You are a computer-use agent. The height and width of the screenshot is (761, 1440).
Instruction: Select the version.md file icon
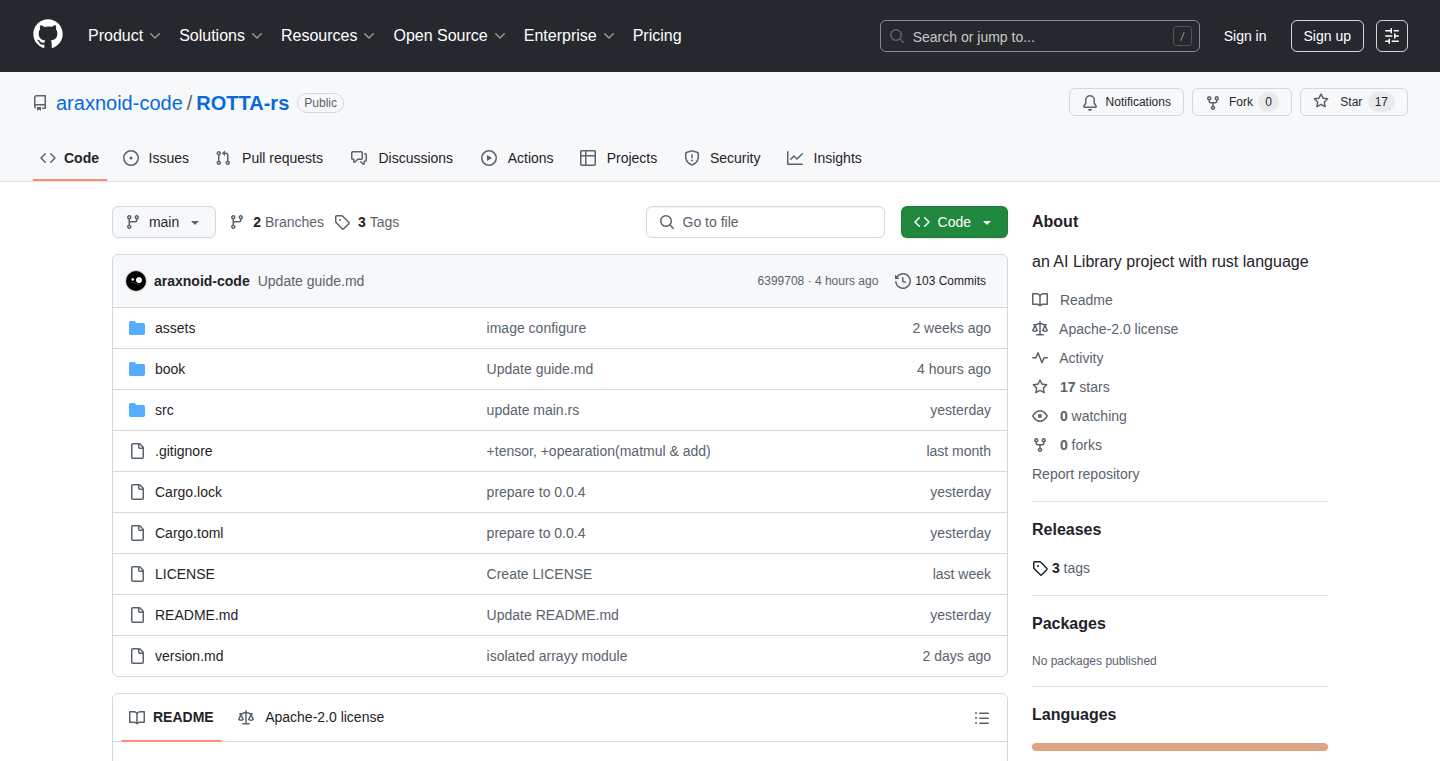tap(137, 656)
